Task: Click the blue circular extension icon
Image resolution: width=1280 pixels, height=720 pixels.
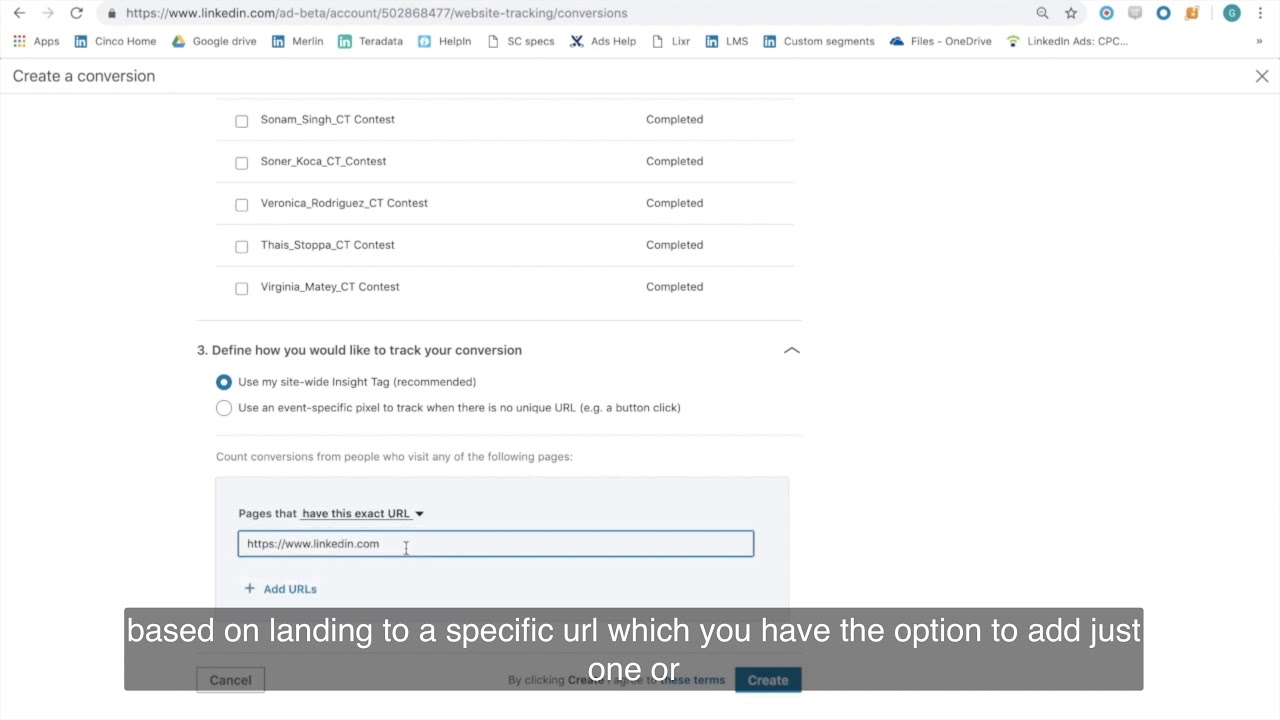Action: [1106, 13]
